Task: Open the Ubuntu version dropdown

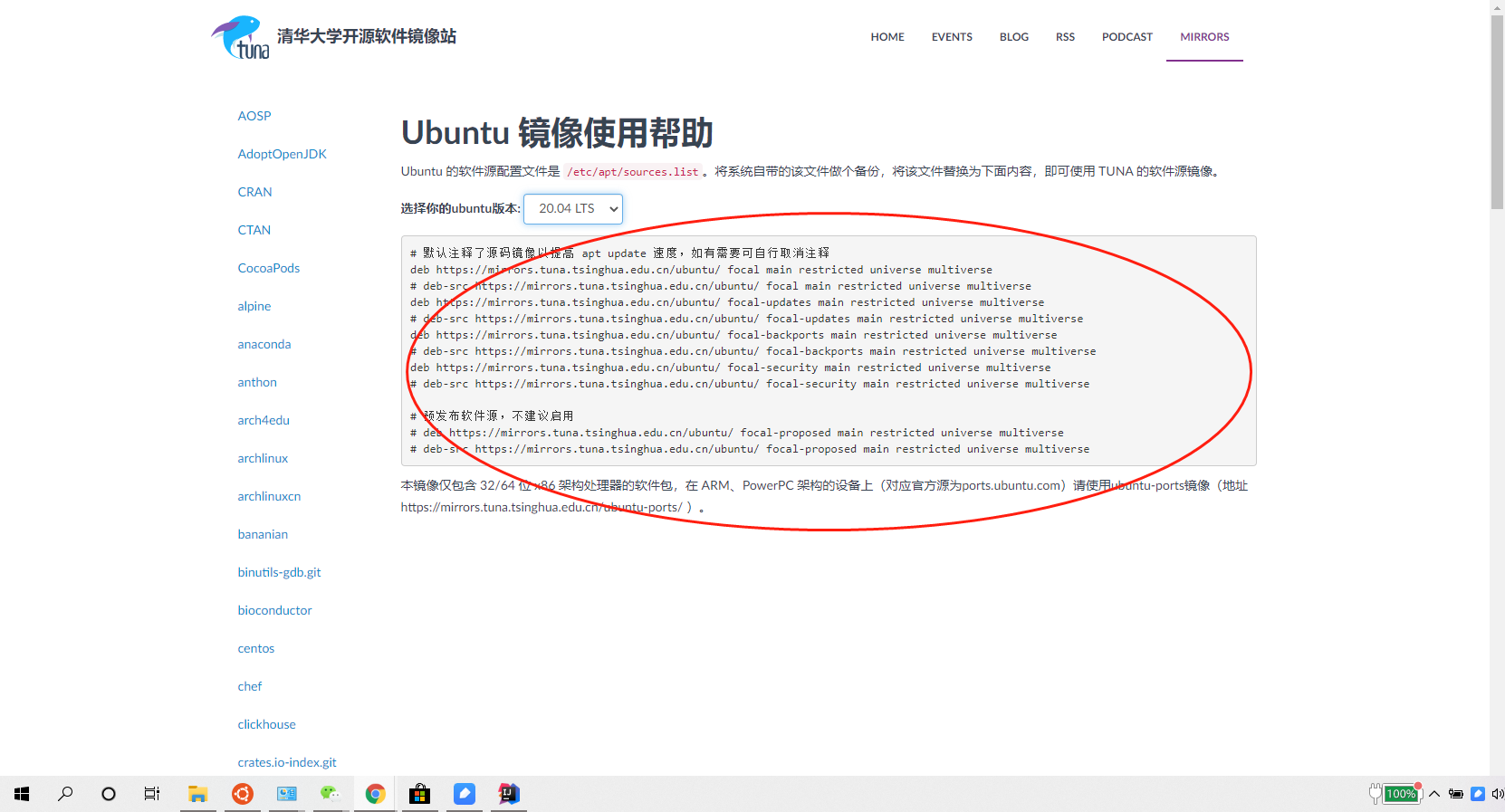Action: [573, 208]
